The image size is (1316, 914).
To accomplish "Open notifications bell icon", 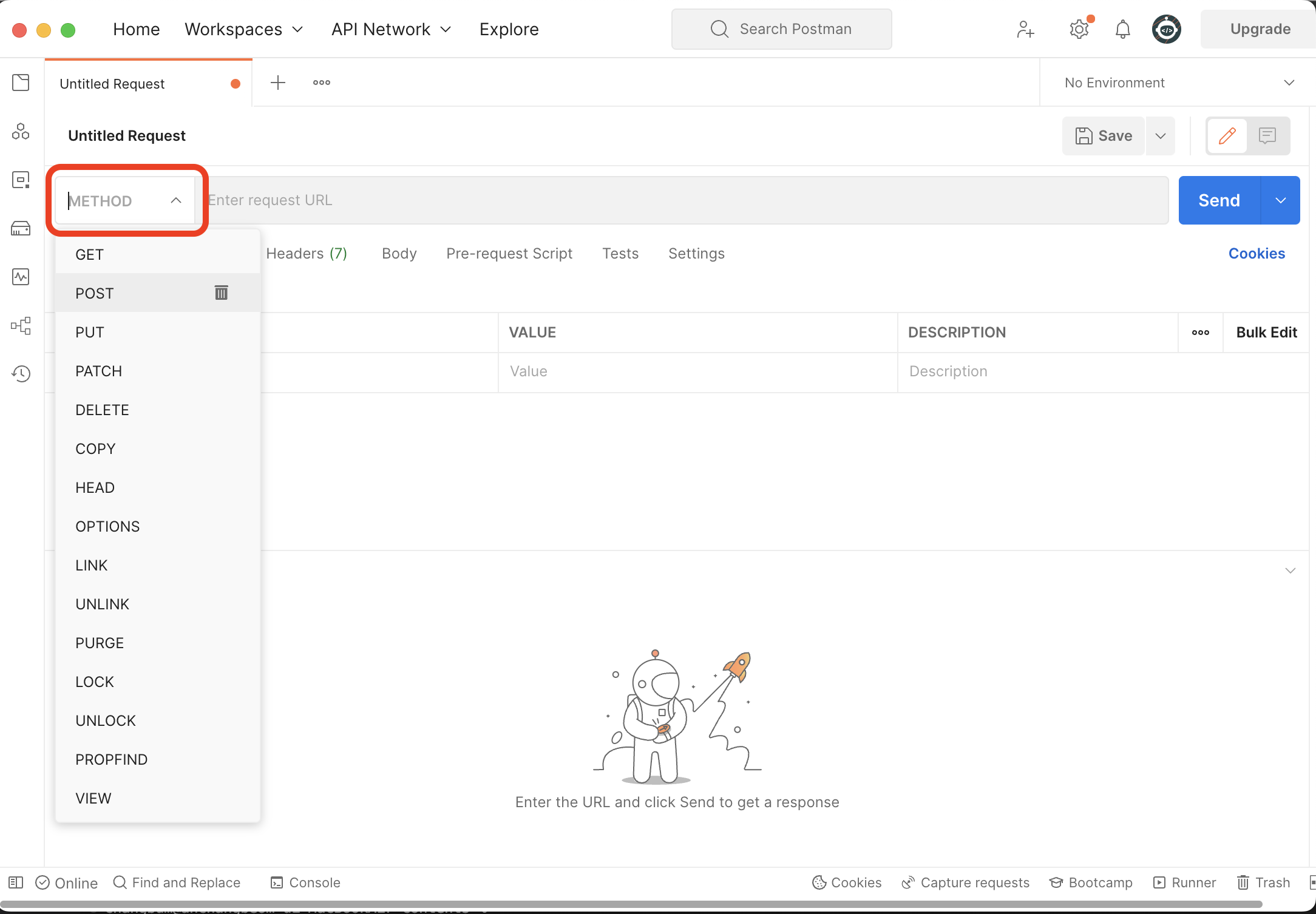I will (x=1122, y=29).
